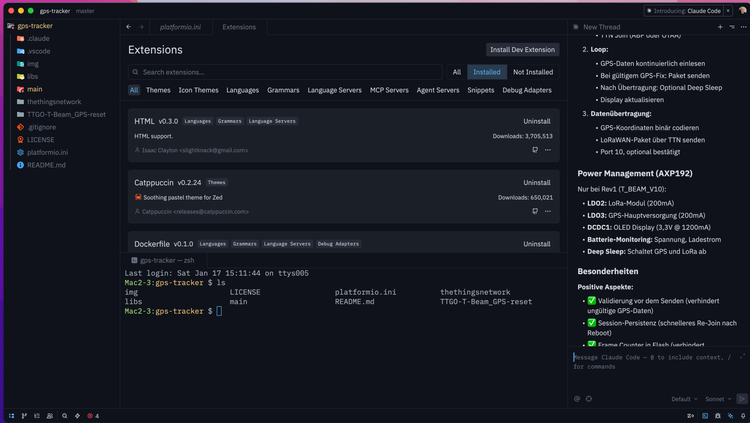The height and width of the screenshot is (423, 750).
Task: Show the 4 errors diagnostics indicator
Action: pos(93,416)
